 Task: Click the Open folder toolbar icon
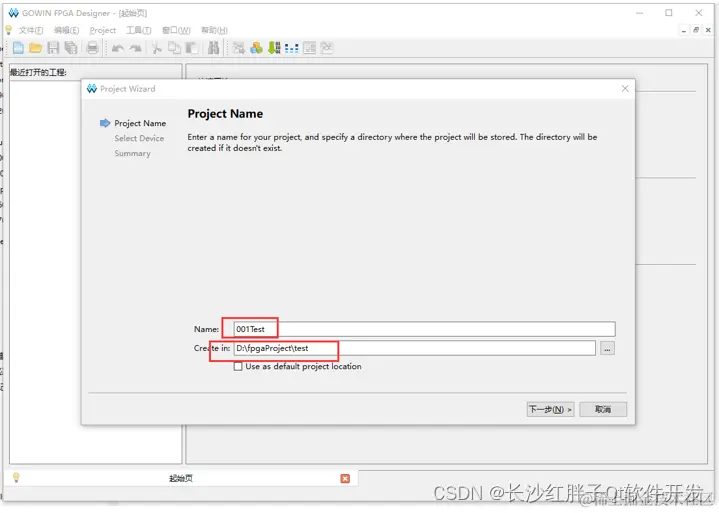[x=35, y=48]
